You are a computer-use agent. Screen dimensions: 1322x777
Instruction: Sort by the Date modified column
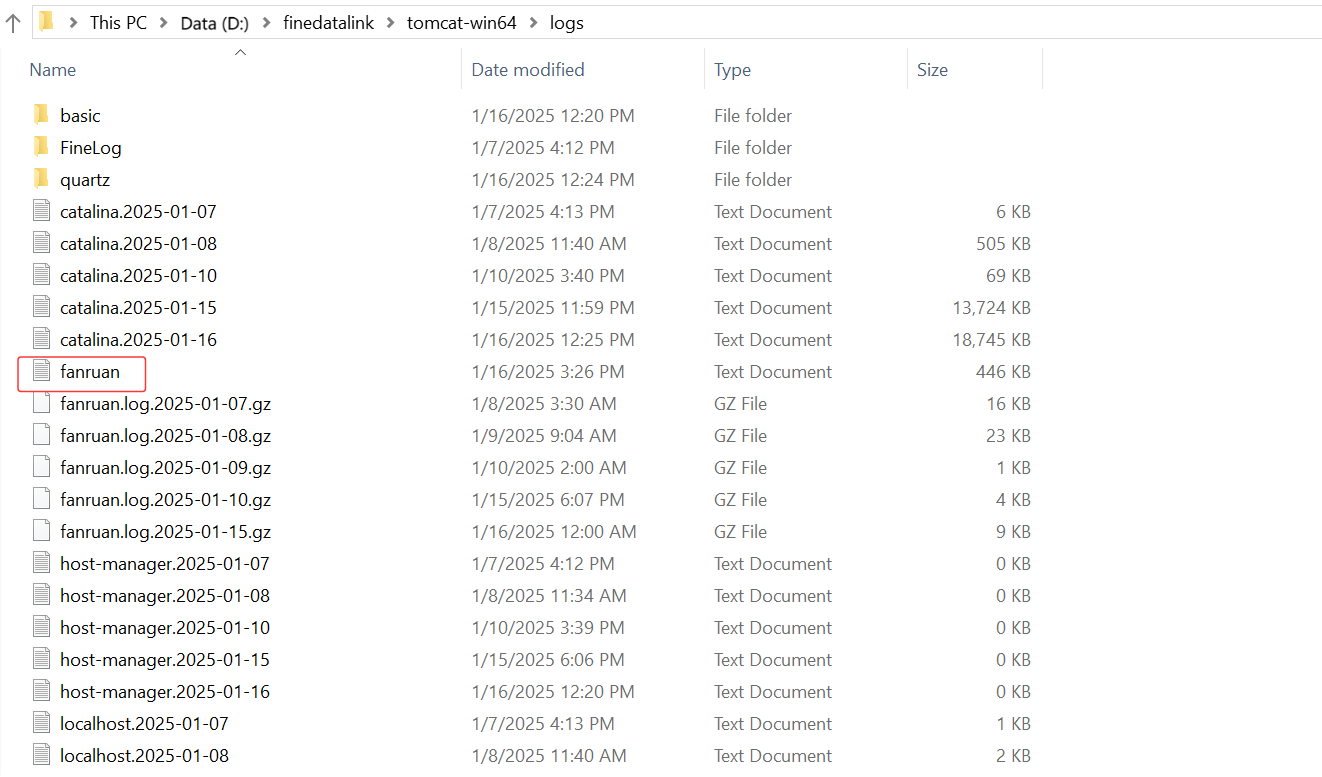pyautogui.click(x=527, y=69)
